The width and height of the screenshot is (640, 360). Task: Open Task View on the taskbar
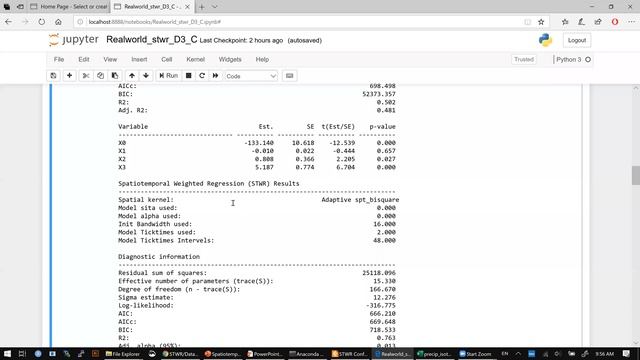tap(22, 354)
